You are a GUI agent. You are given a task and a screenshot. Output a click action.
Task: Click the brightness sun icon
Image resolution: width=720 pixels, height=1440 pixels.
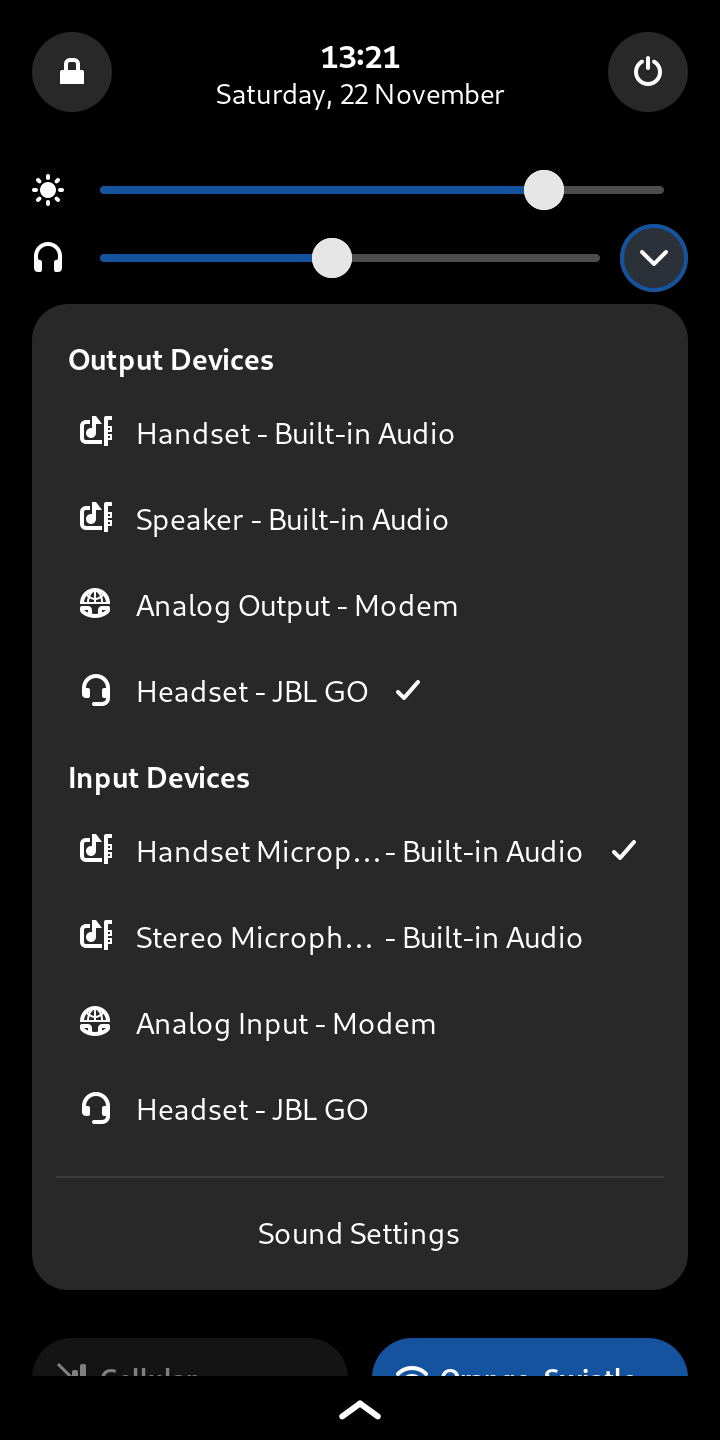[x=48, y=190]
